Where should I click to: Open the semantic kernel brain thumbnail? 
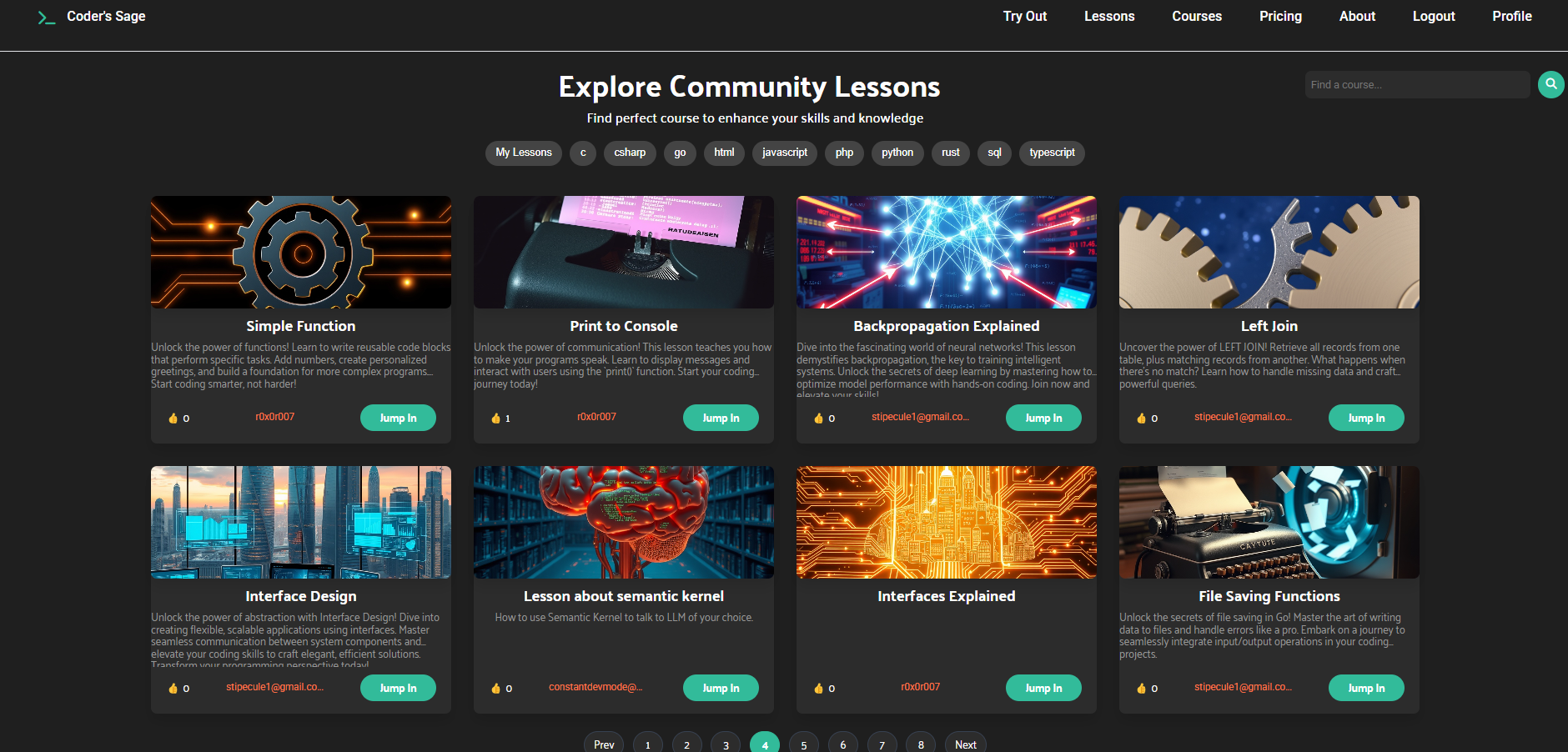click(x=624, y=522)
